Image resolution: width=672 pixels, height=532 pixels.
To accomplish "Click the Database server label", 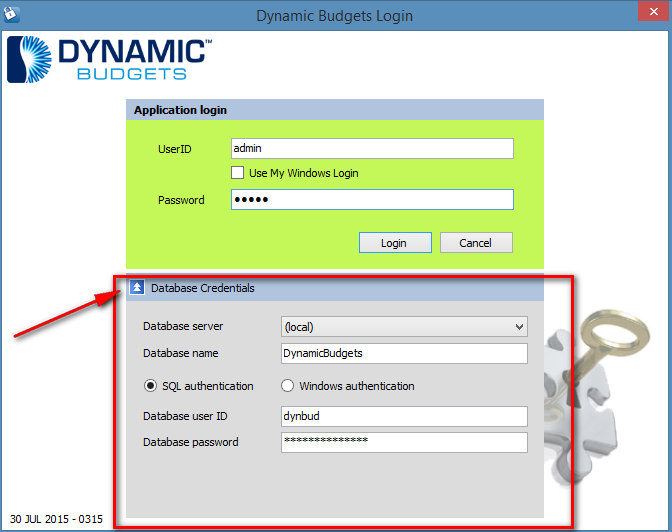I will 183,326.
